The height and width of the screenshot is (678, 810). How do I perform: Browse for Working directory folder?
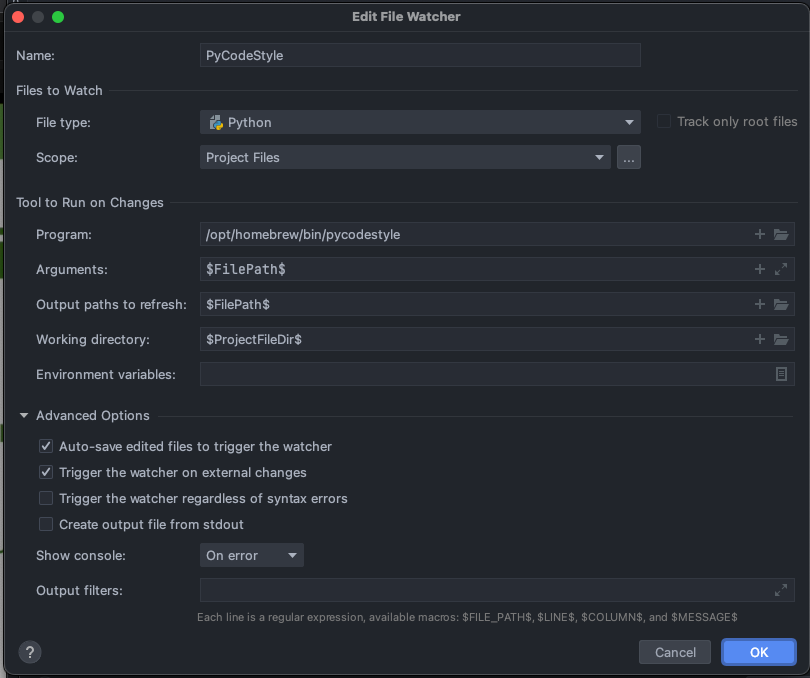(x=781, y=340)
